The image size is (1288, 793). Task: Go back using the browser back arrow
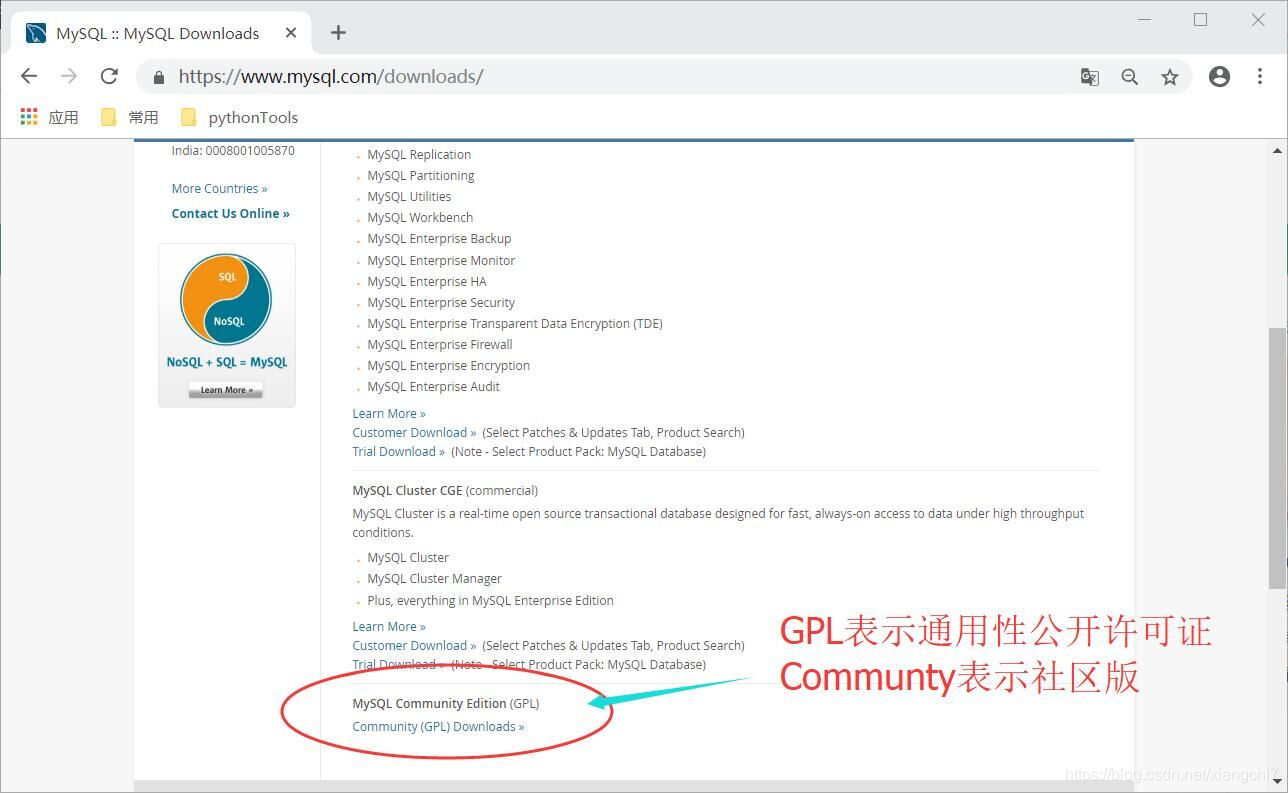pyautogui.click(x=29, y=76)
